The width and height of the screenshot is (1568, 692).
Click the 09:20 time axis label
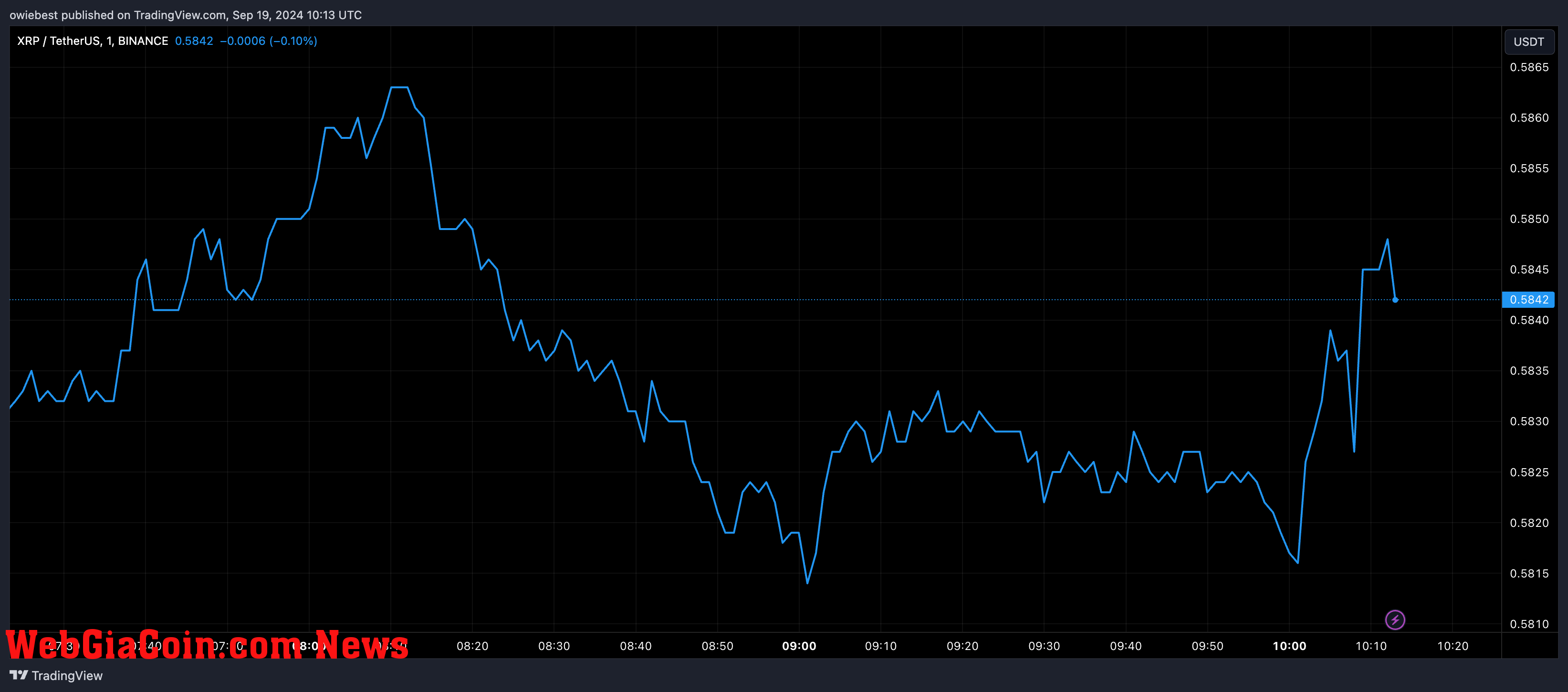point(962,646)
